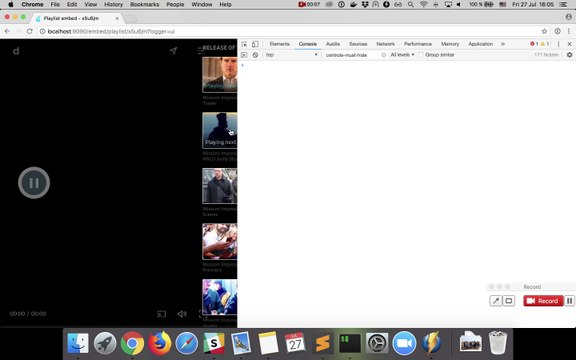
Task: Expand the hidden DevTools tabs chevron
Action: pos(503,44)
